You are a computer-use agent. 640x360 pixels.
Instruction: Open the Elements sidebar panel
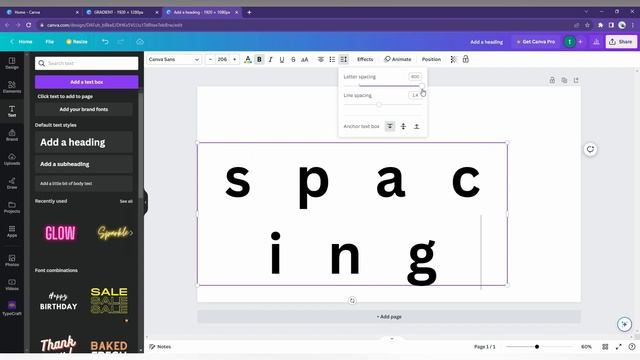12,87
